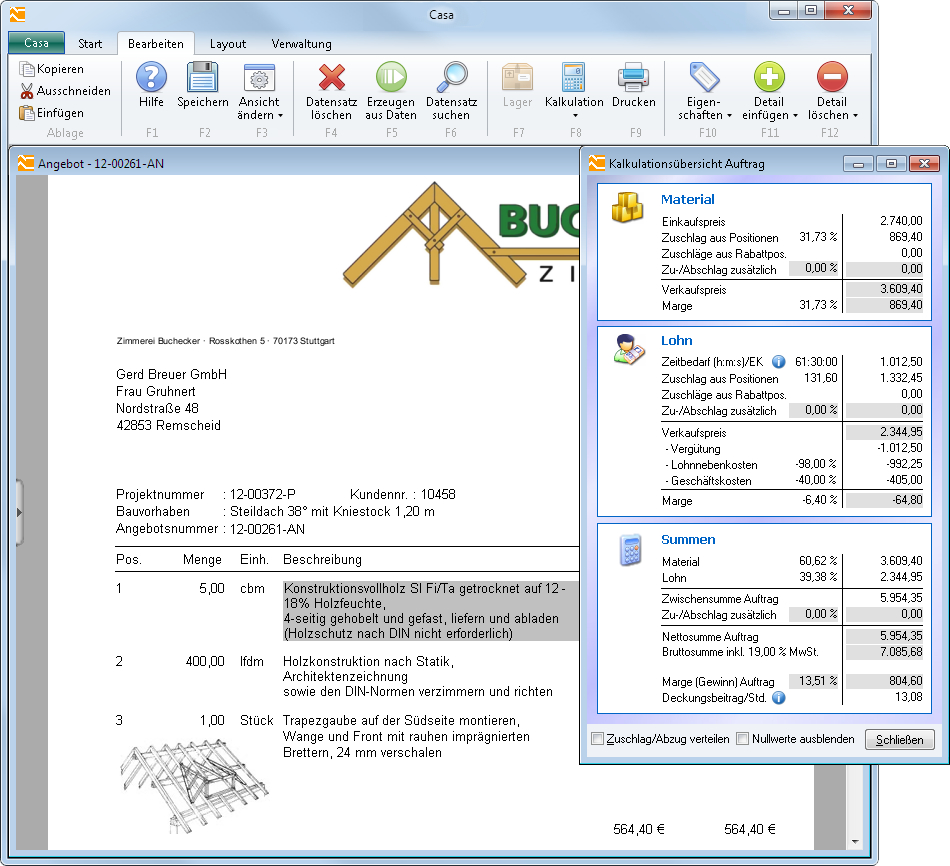Click the Ansicht ändern gear icon
The width and height of the screenshot is (950, 866).
tap(259, 78)
